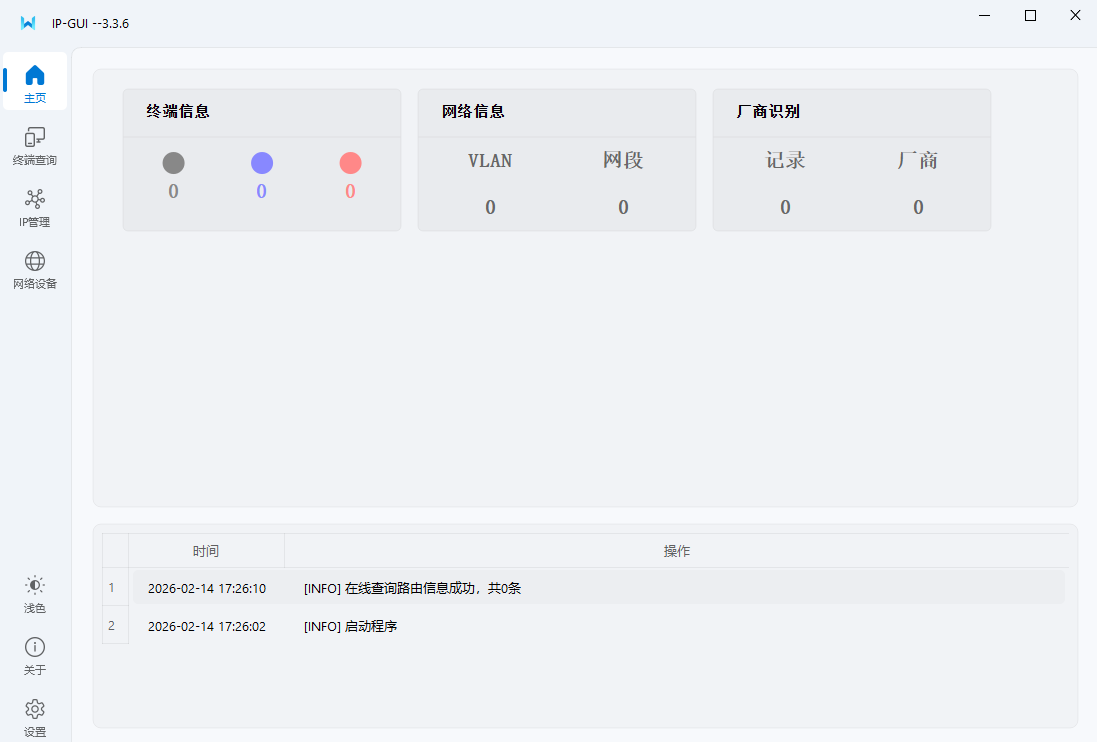The width and height of the screenshot is (1097, 742).
Task: Click the gray status dot under 终端信息
Action: pyautogui.click(x=172, y=162)
